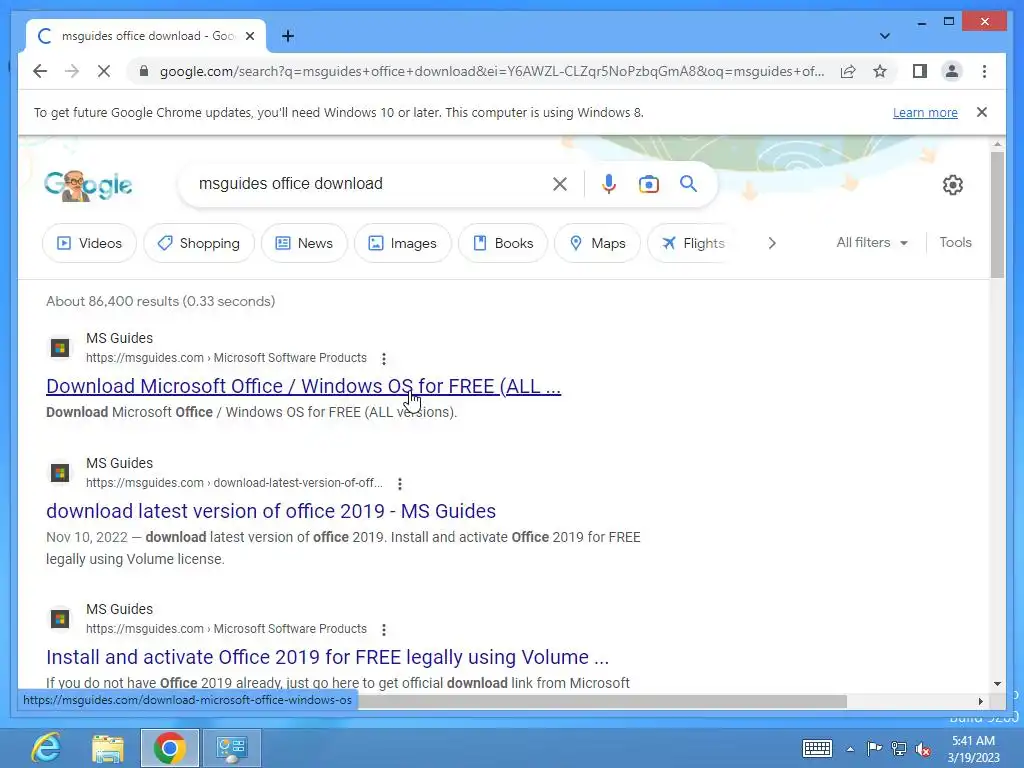Open the Chrome profile menu
This screenshot has width=1024, height=768.
[952, 71]
